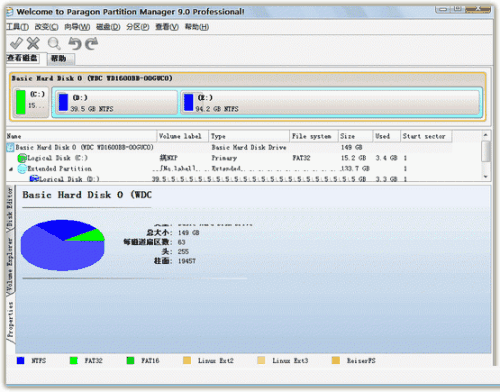This screenshot has width=500, height=392.
Task: Click the FAT32 green legend swatch
Action: [74, 360]
